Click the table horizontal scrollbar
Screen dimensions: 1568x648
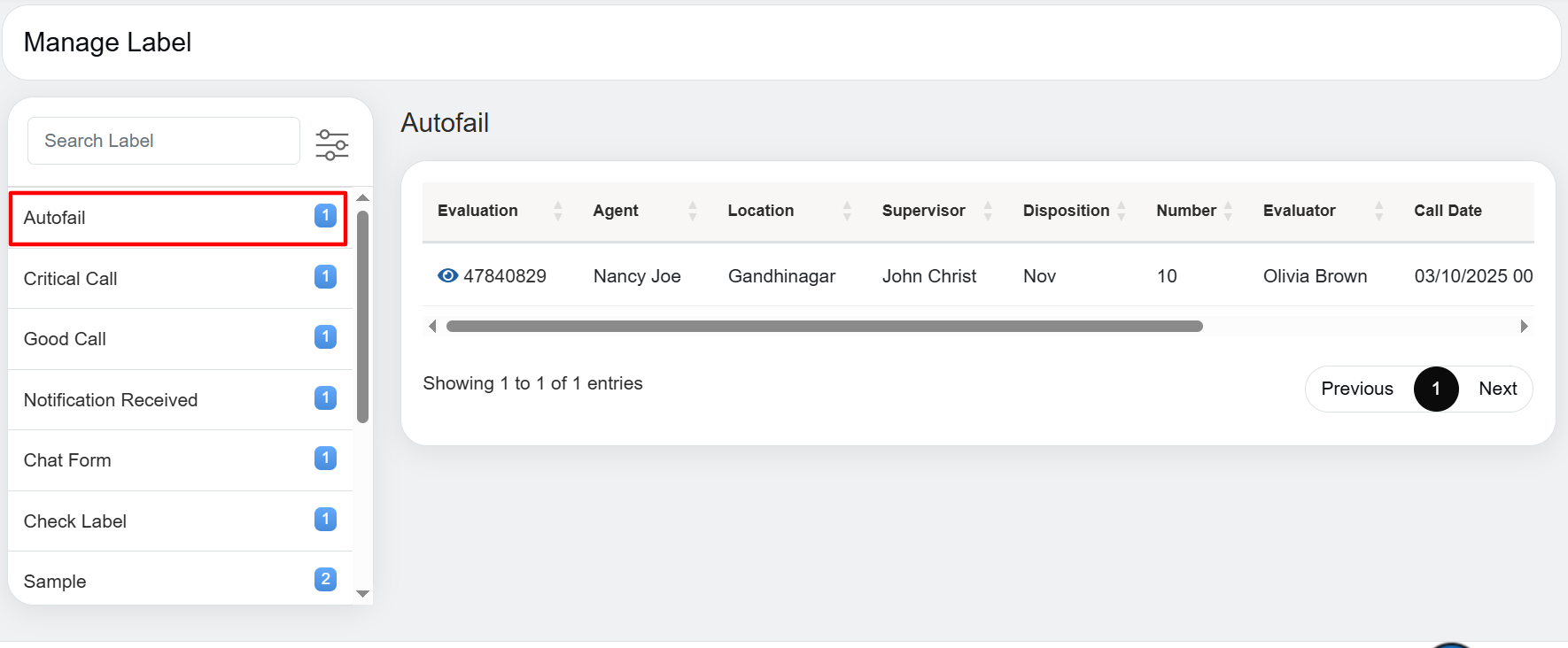pyautogui.click(x=824, y=327)
